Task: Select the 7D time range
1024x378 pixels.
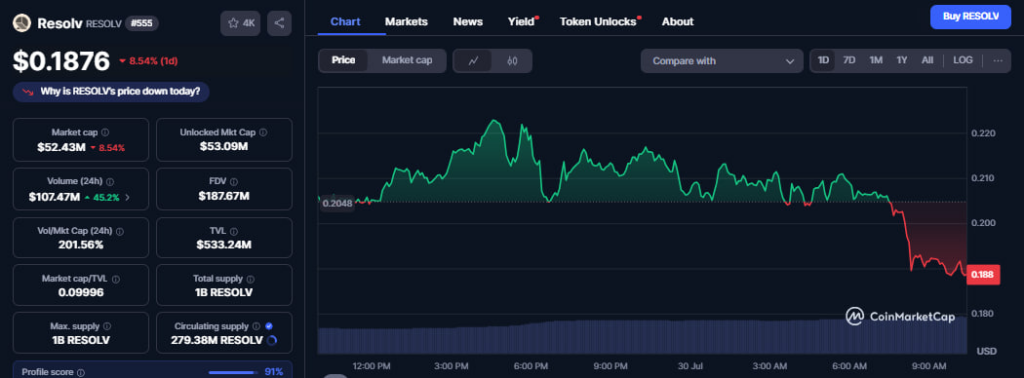Action: [849, 60]
